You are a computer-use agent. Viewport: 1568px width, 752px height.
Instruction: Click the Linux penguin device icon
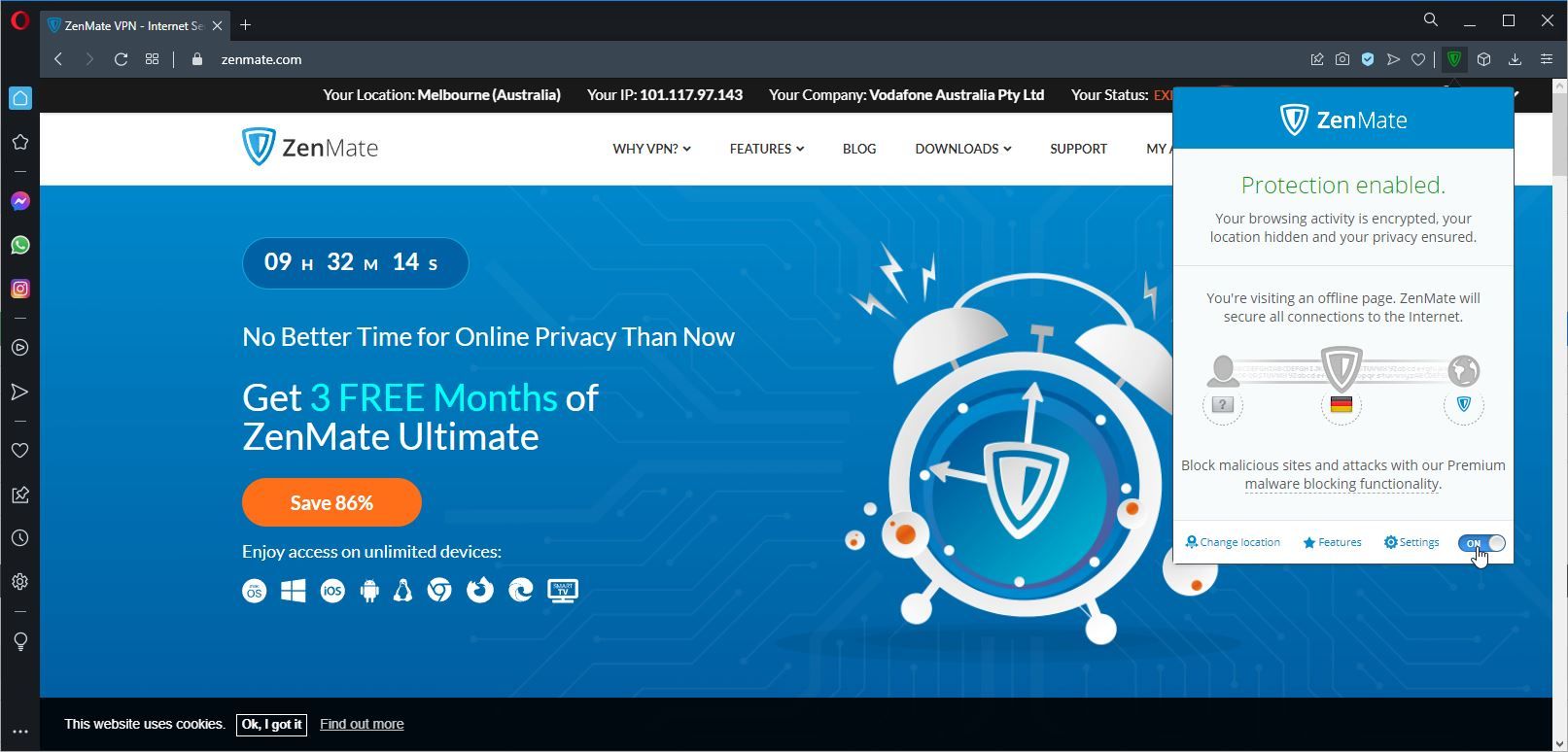[402, 591]
